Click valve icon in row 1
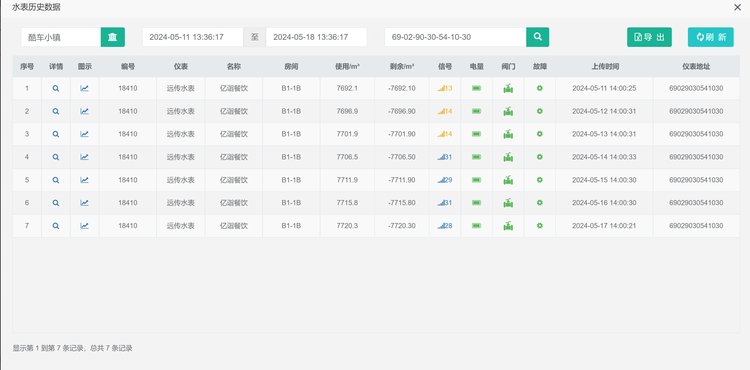 pos(508,88)
